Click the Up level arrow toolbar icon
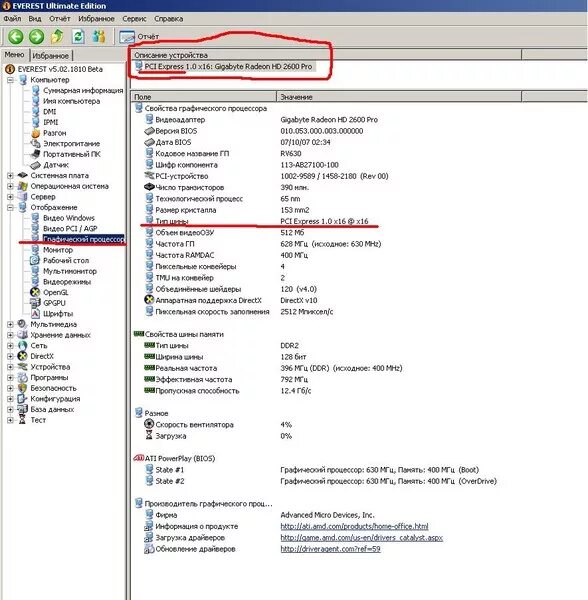This screenshot has width=588, height=600. point(57,37)
